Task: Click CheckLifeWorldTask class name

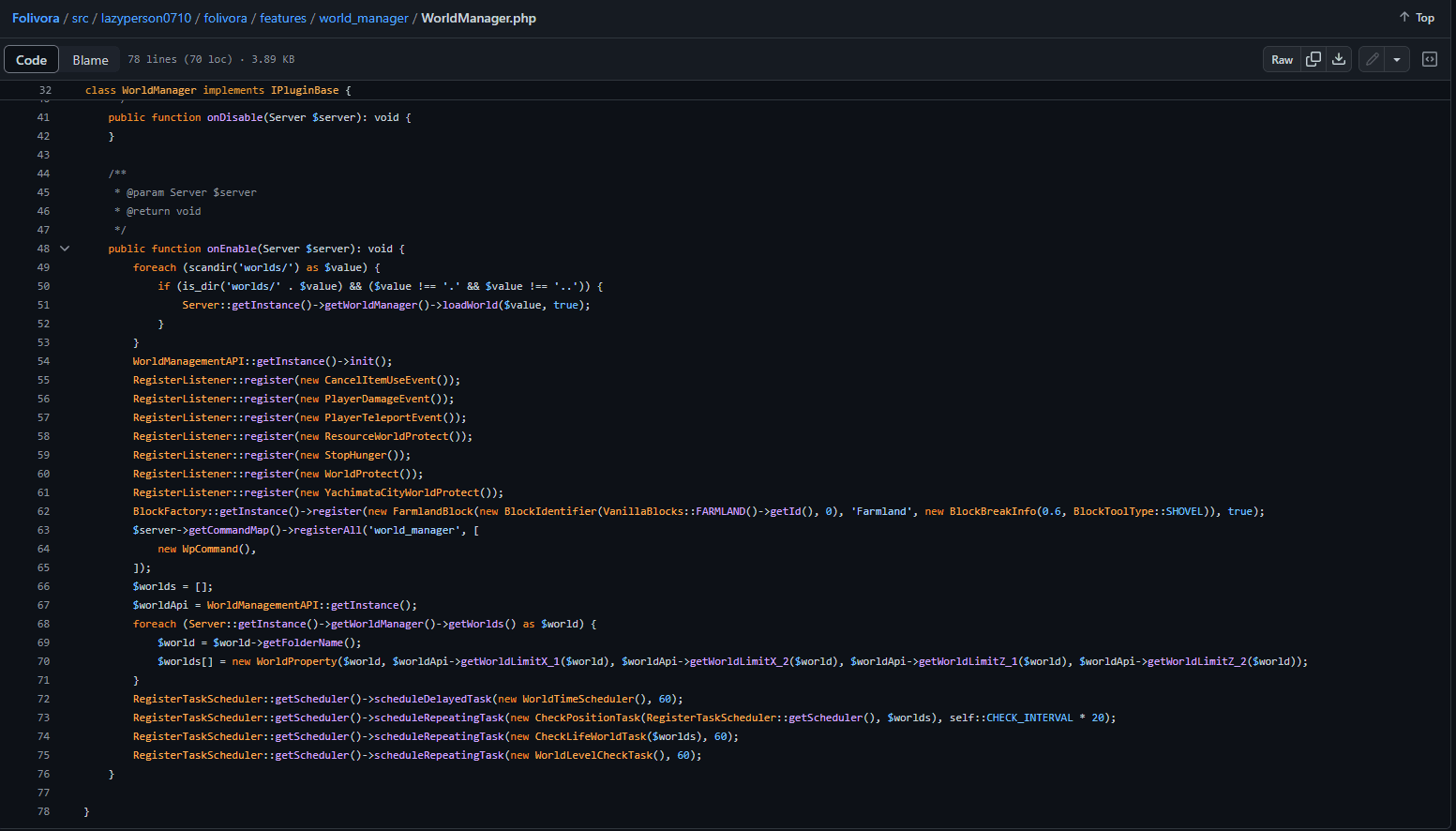Action: coord(591,736)
